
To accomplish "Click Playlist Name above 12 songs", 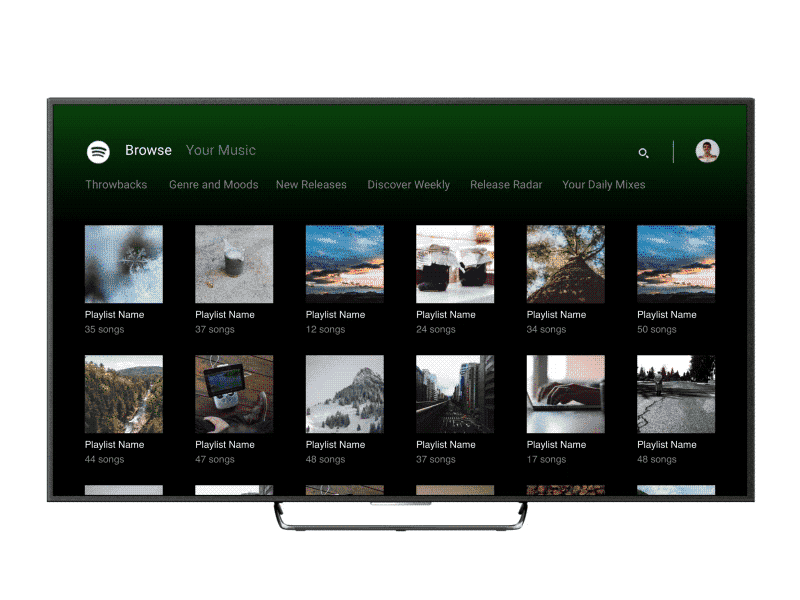I will point(336,315).
